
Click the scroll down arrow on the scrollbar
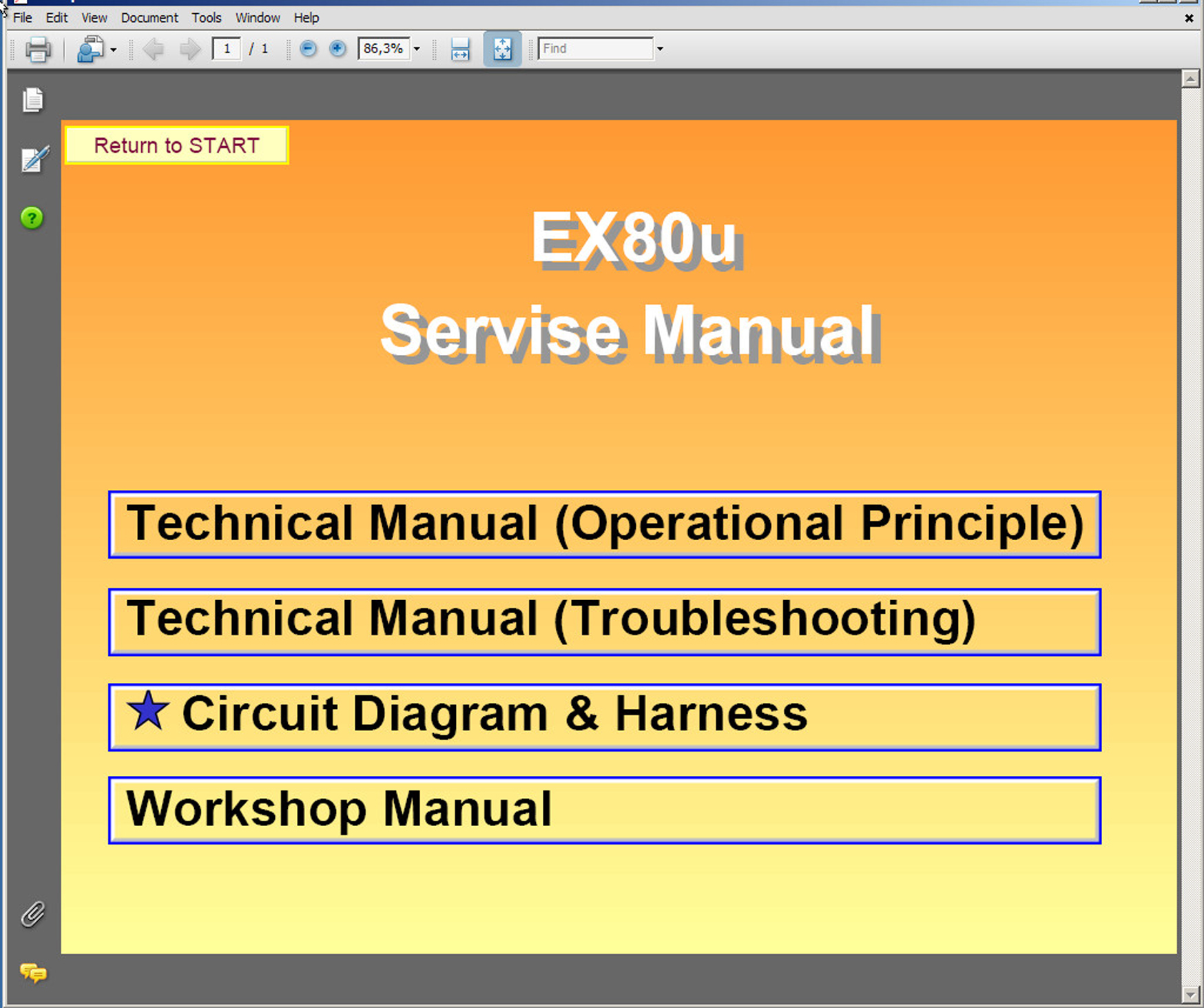click(1191, 995)
